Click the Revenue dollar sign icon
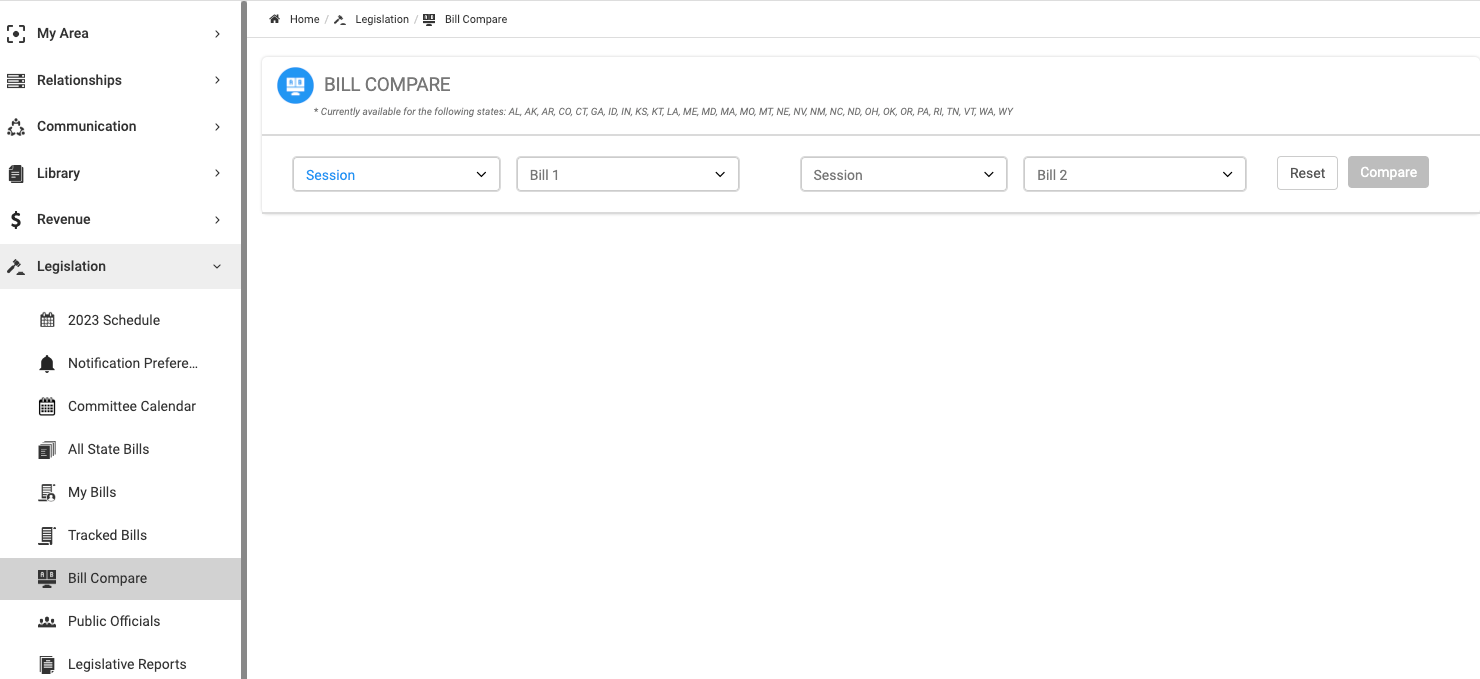 point(16,220)
